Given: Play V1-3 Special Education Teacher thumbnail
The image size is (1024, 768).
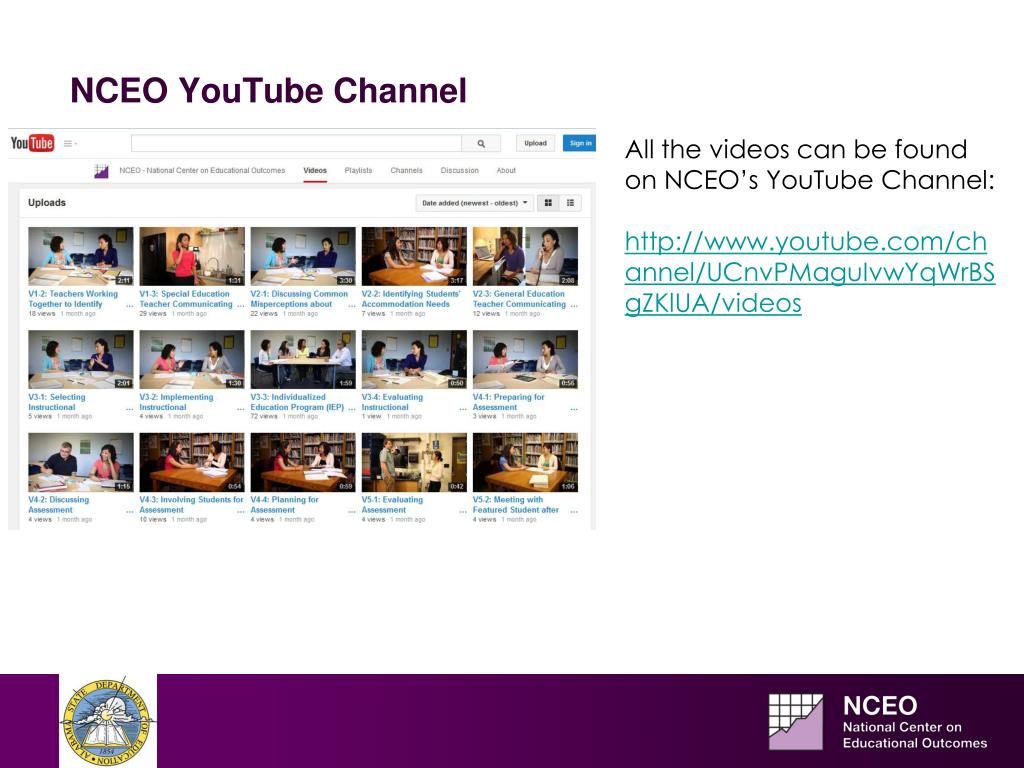Looking at the screenshot, I should tap(192, 256).
